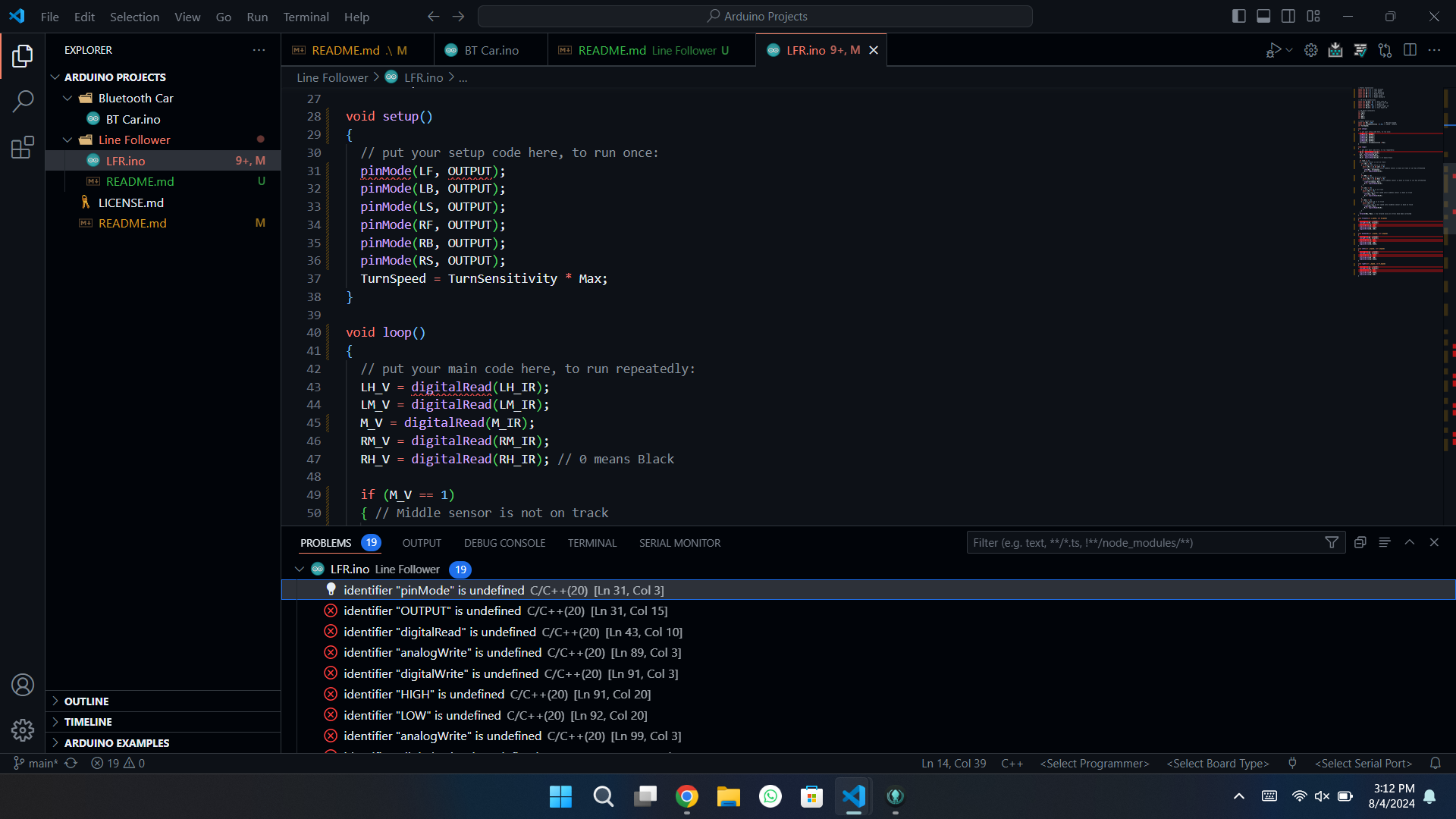Open the Extensions view icon
This screenshot has width=1456, height=819.
pos(23,147)
